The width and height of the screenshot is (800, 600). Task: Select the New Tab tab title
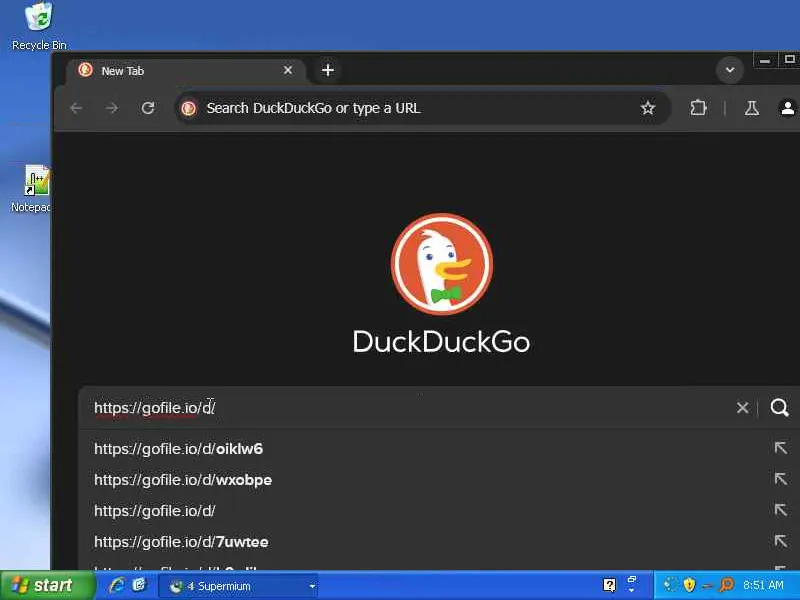pyautogui.click(x=122, y=71)
